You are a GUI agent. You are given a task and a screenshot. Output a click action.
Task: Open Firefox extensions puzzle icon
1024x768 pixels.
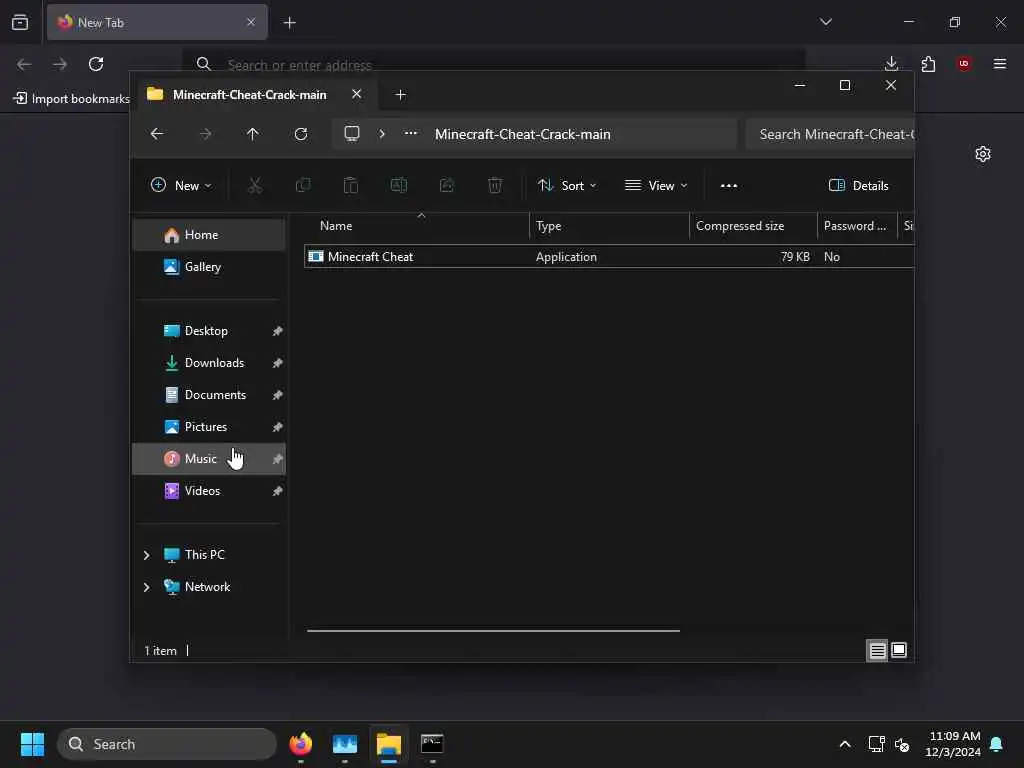point(928,64)
